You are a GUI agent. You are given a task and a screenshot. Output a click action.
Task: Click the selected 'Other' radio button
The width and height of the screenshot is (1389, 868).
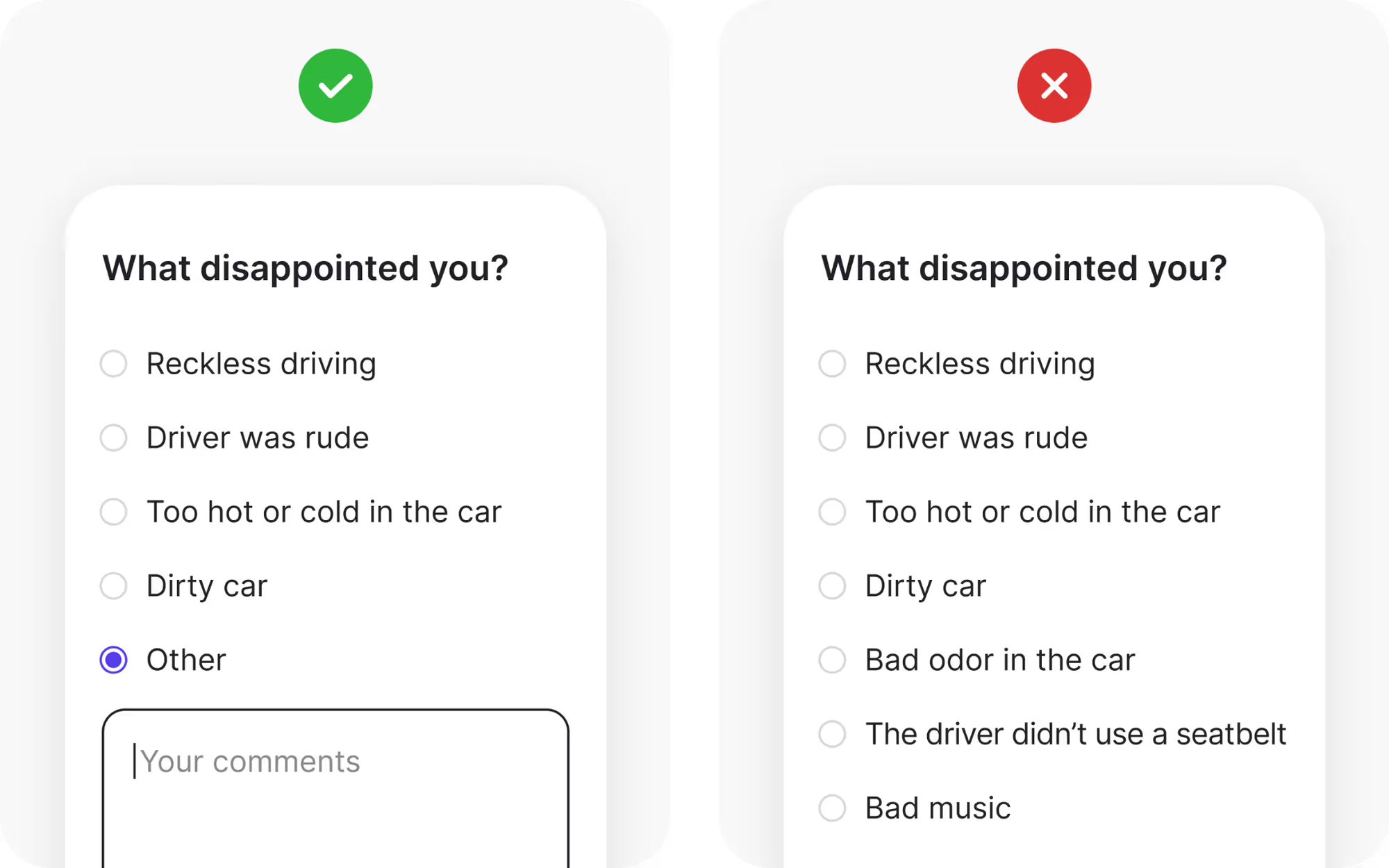point(114,660)
